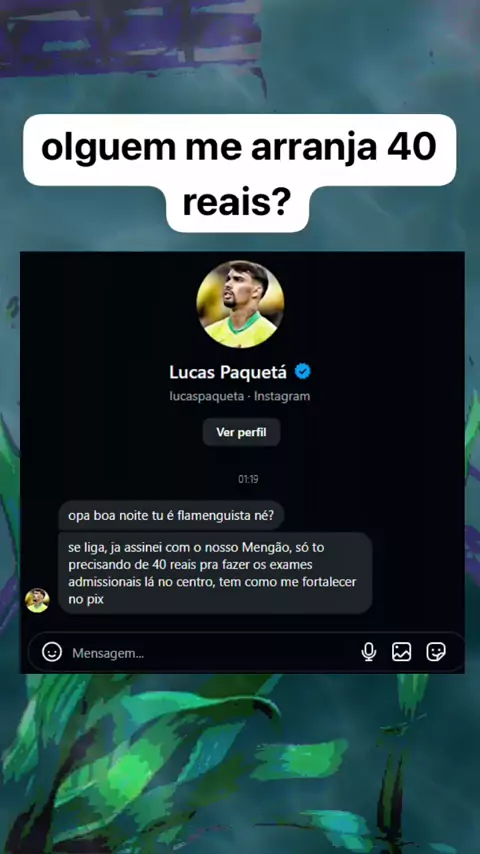
Task: Tap the microphone voice message icon
Action: [x=368, y=651]
